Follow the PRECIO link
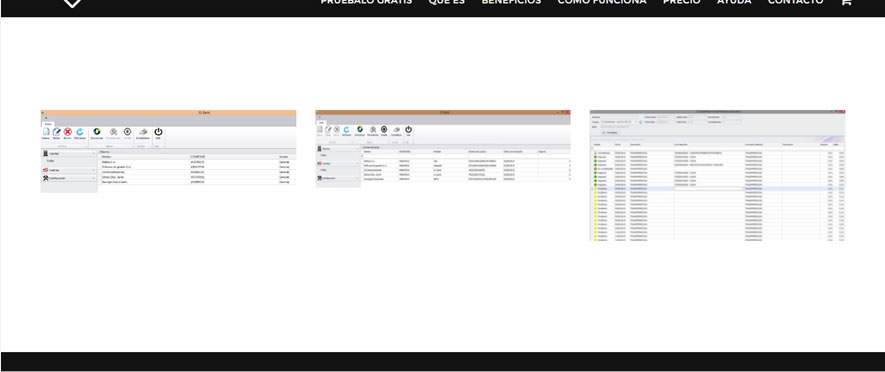This screenshot has width=885, height=372. pos(682,2)
